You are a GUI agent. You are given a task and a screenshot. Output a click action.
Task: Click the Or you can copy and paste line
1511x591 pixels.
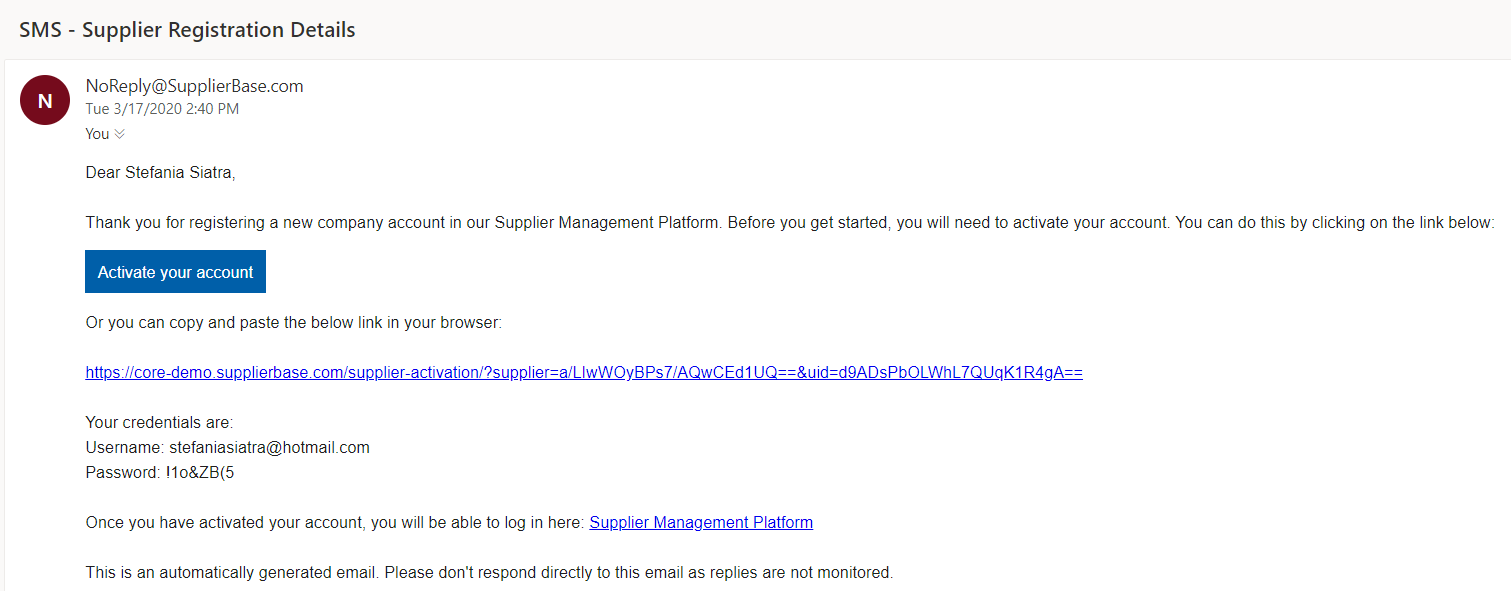tap(293, 323)
